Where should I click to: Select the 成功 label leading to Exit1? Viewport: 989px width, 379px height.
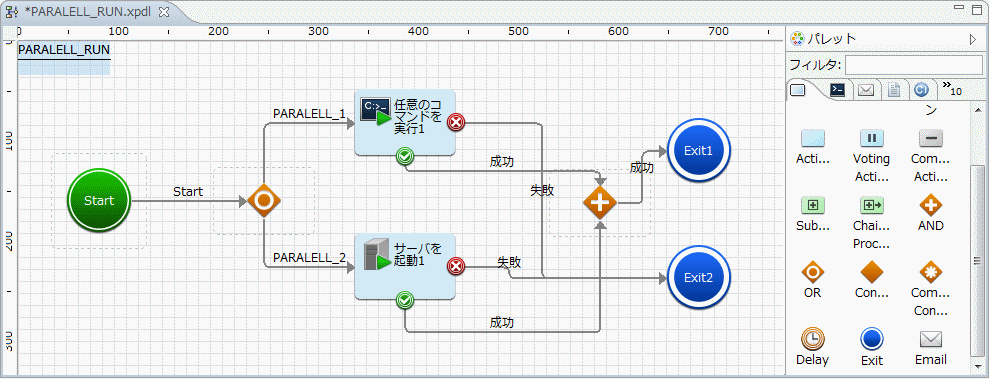pos(641,168)
